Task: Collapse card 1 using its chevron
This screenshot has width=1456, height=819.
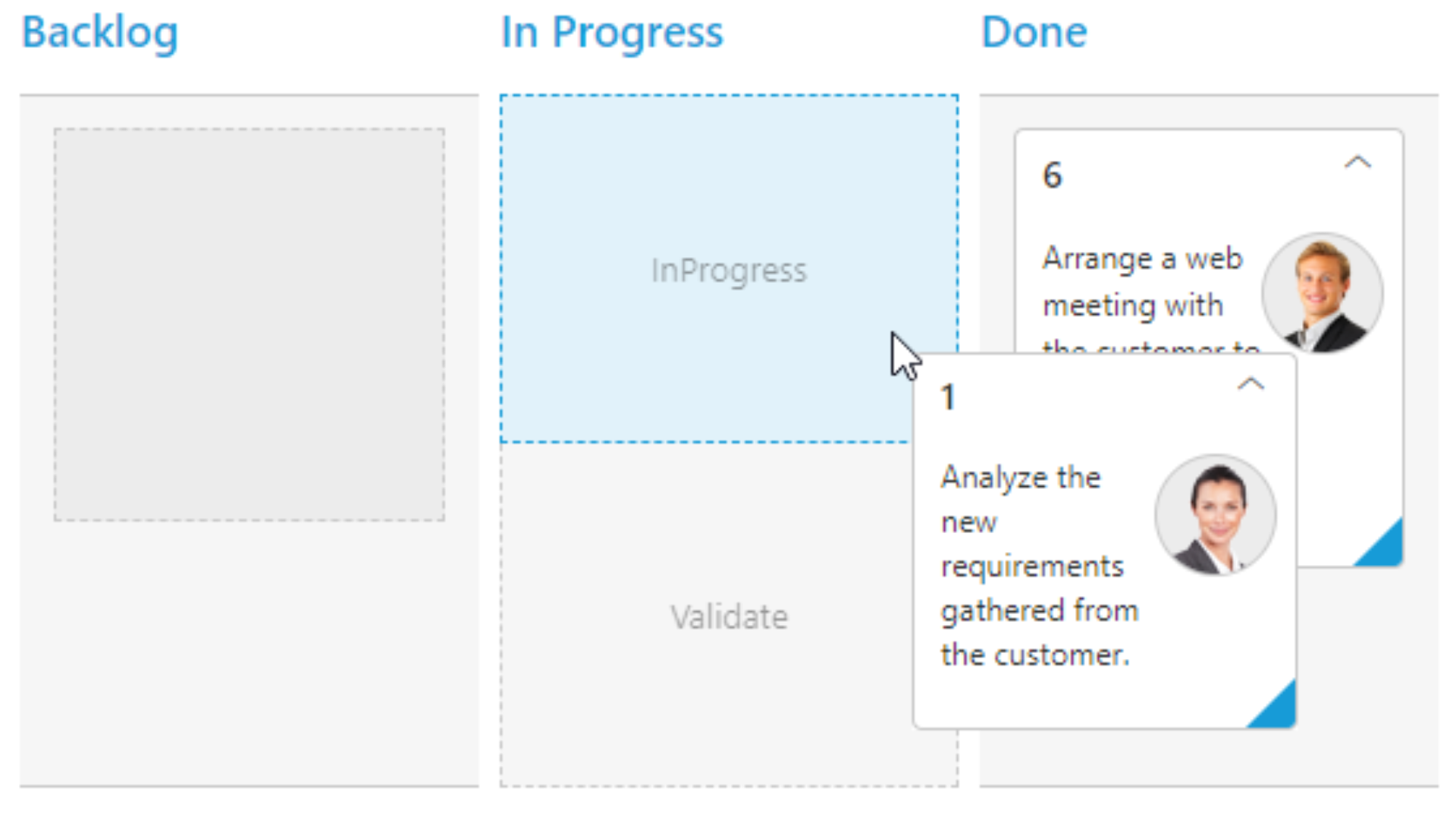Action: 1250,384
